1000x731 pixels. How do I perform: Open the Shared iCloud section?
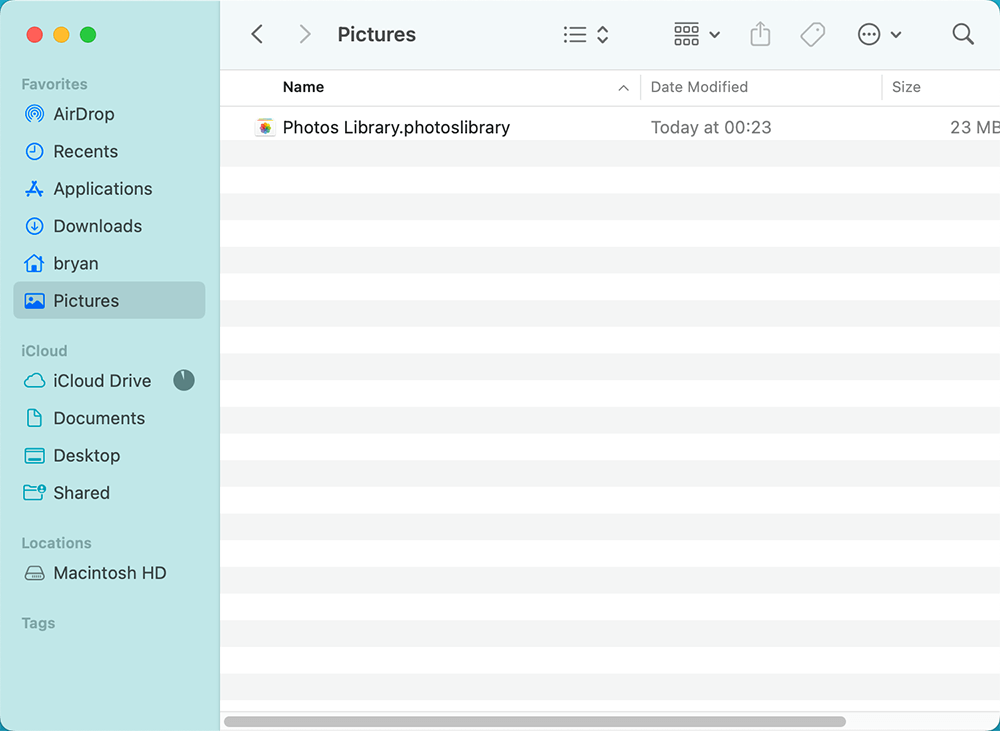81,493
